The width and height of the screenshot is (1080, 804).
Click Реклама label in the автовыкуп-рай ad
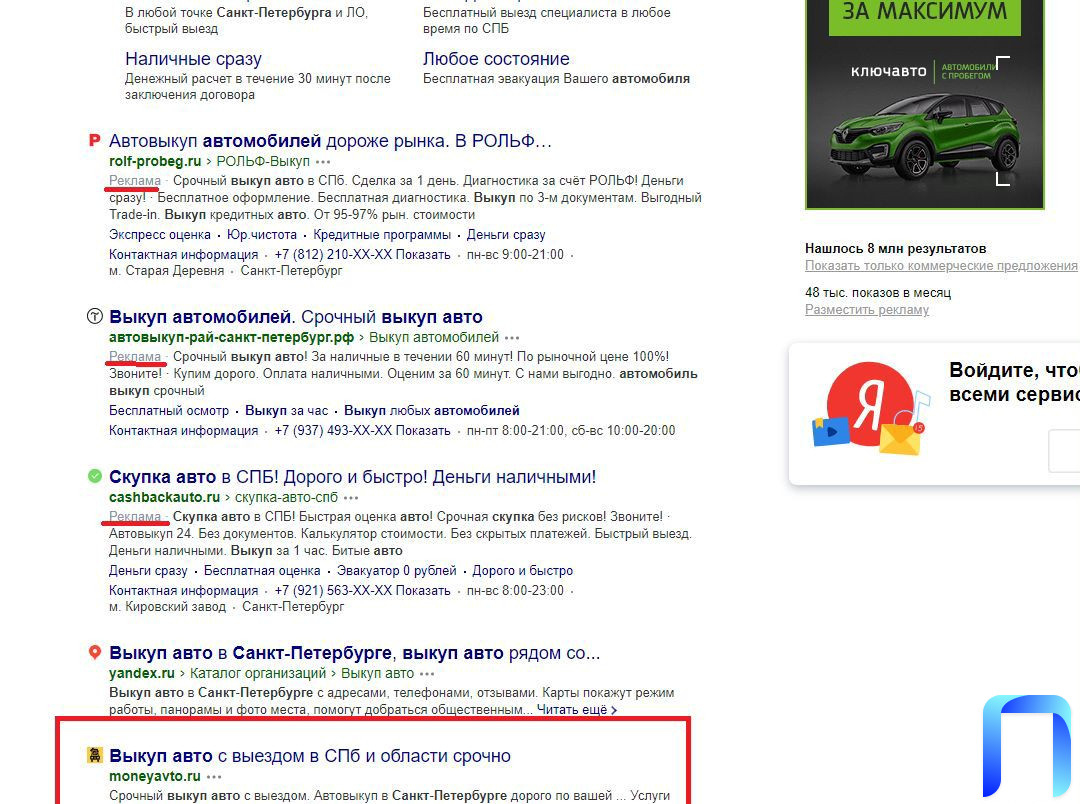(x=135, y=357)
